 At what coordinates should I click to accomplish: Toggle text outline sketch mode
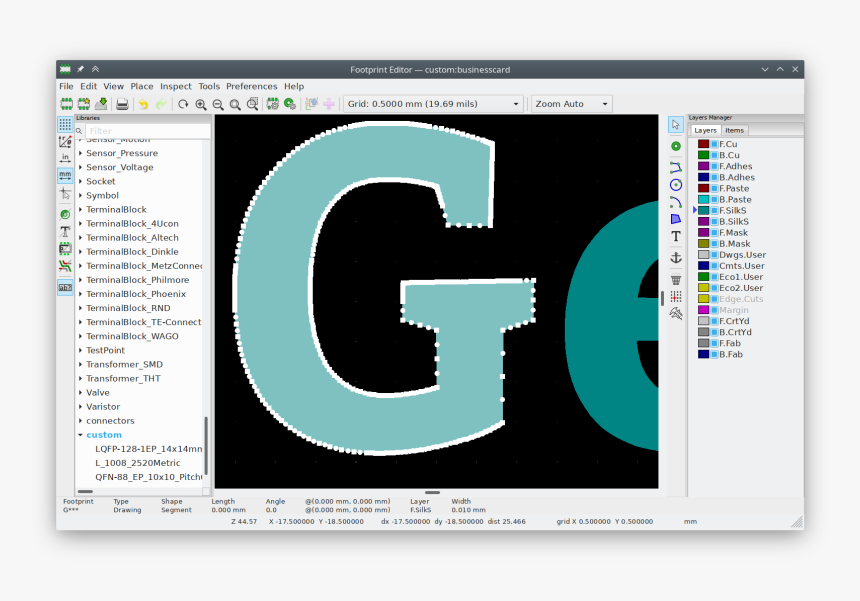click(x=65, y=231)
